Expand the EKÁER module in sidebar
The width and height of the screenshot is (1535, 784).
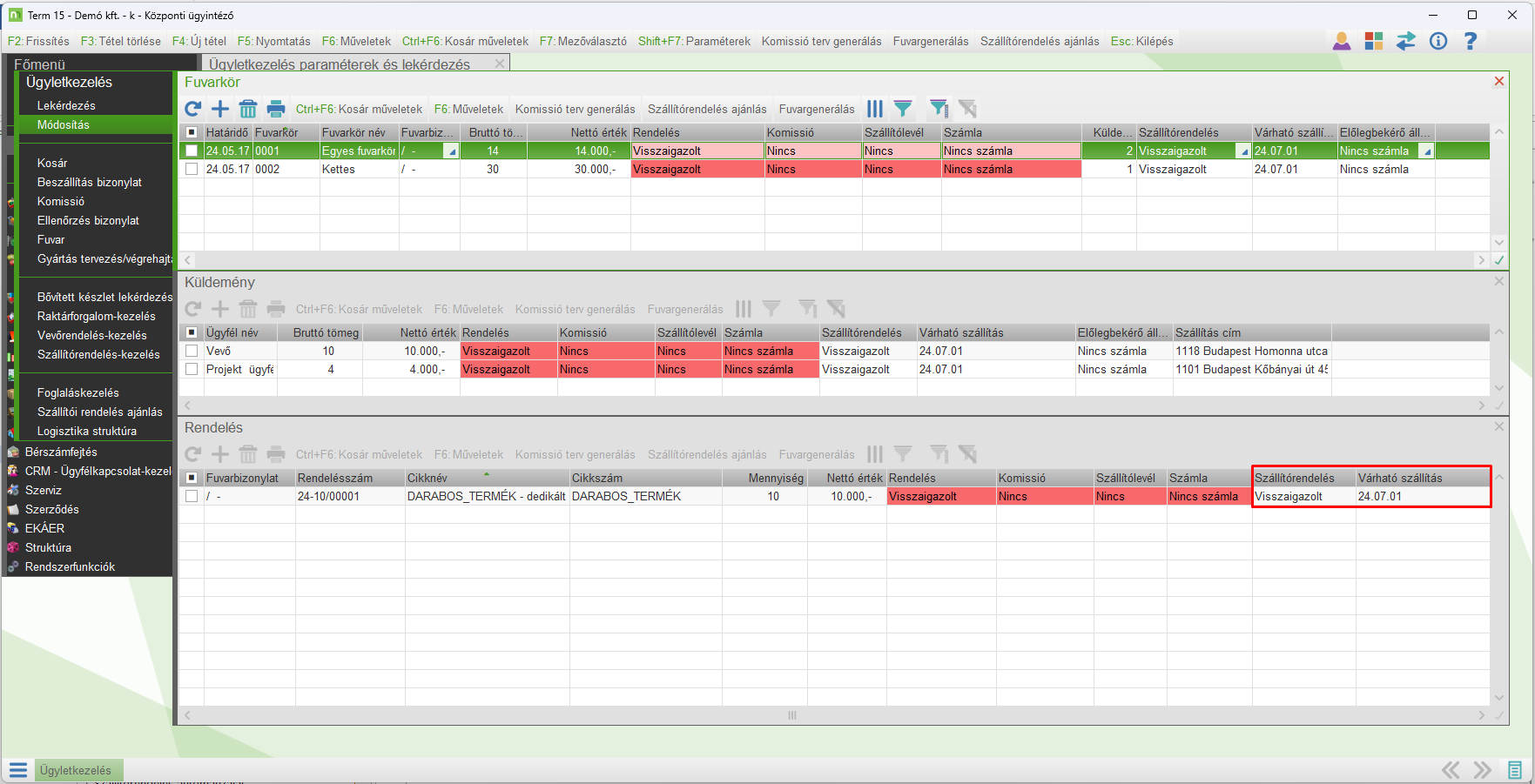pyautogui.click(x=44, y=528)
